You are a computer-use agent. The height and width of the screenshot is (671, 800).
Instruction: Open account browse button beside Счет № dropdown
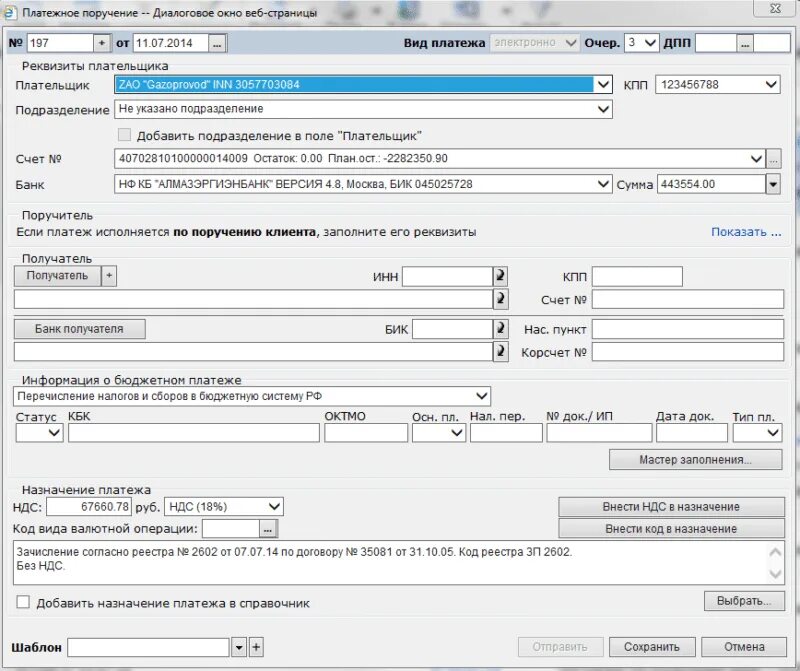point(774,159)
